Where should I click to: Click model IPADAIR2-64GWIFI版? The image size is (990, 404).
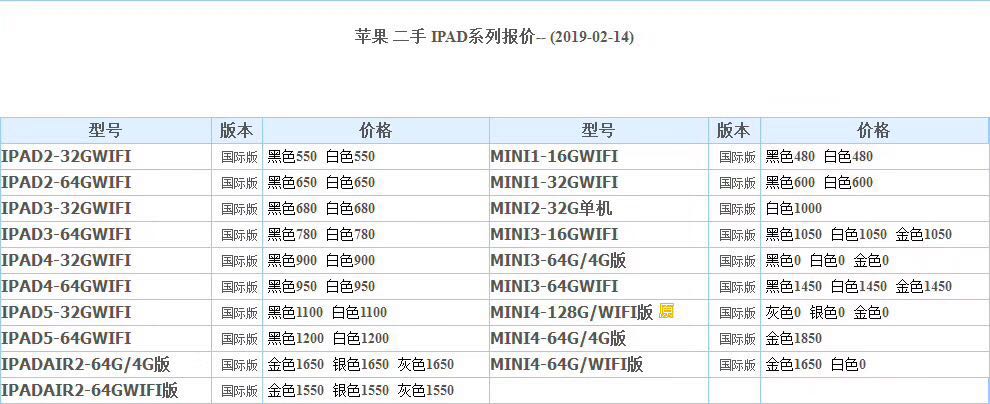pos(90,390)
